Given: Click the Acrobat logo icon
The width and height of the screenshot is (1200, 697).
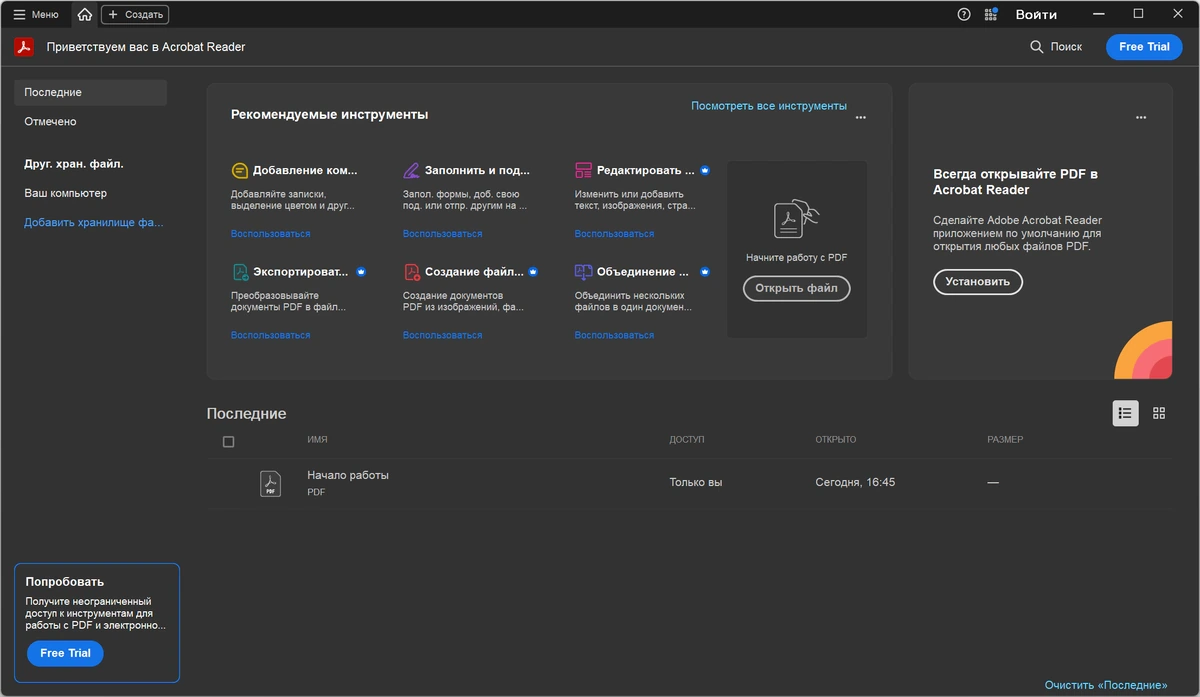Looking at the screenshot, I should [24, 47].
